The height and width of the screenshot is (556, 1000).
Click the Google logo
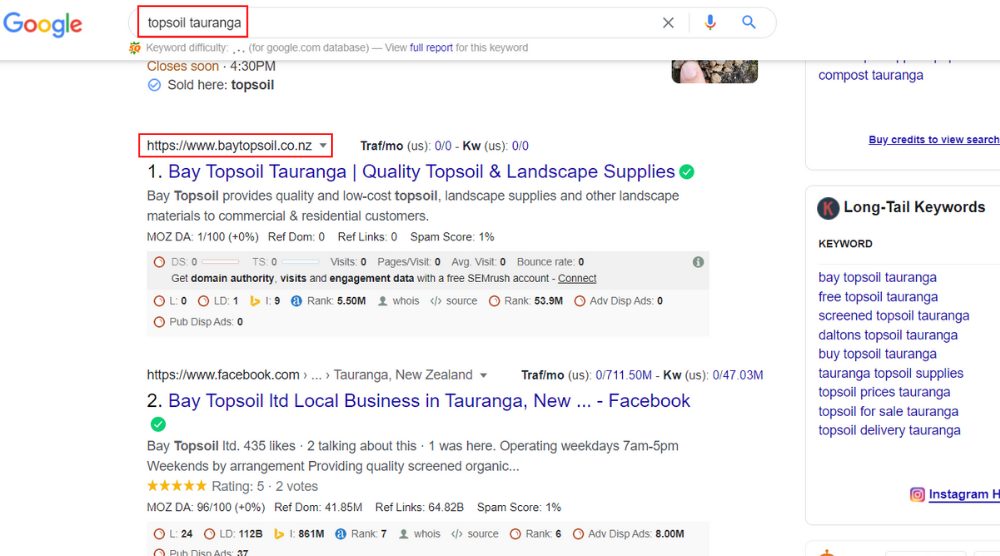tap(43, 24)
